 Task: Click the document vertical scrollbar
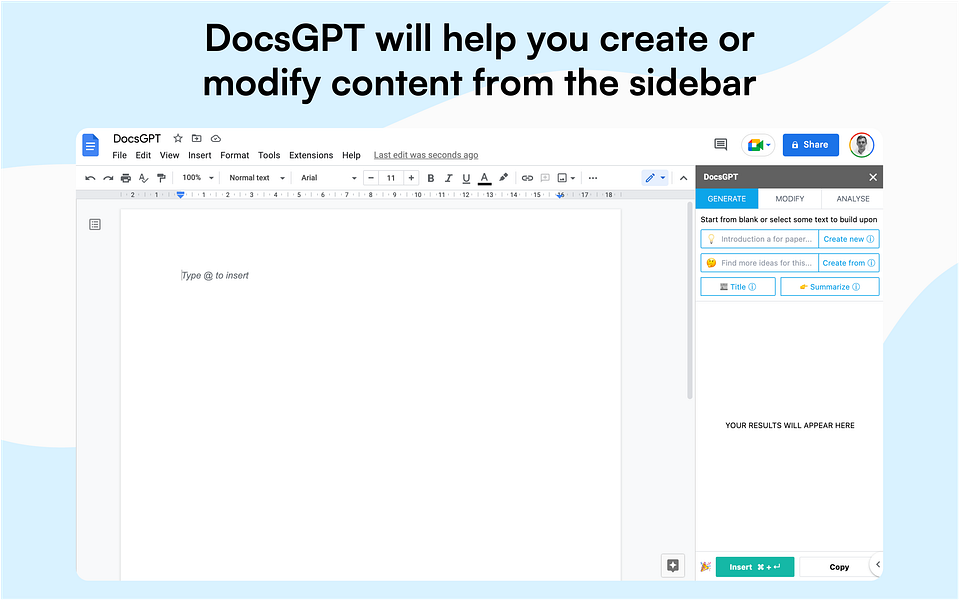coord(690,300)
